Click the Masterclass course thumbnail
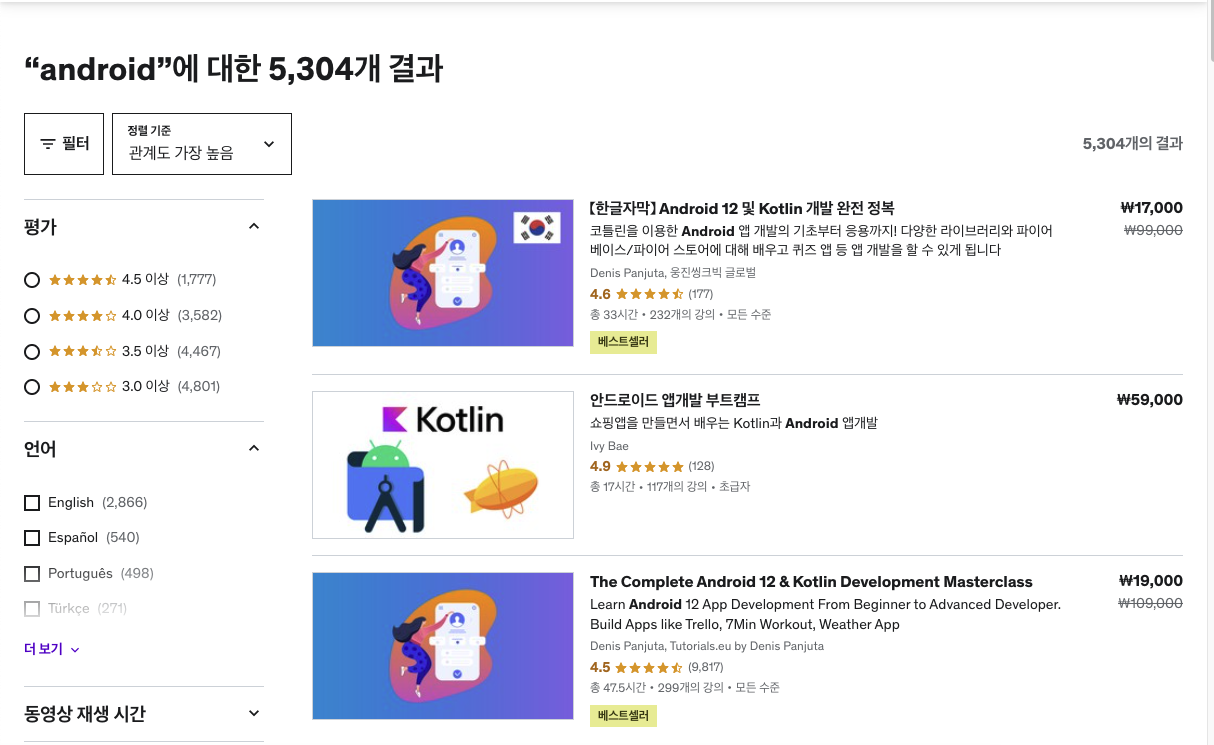The image size is (1214, 745). (x=443, y=645)
